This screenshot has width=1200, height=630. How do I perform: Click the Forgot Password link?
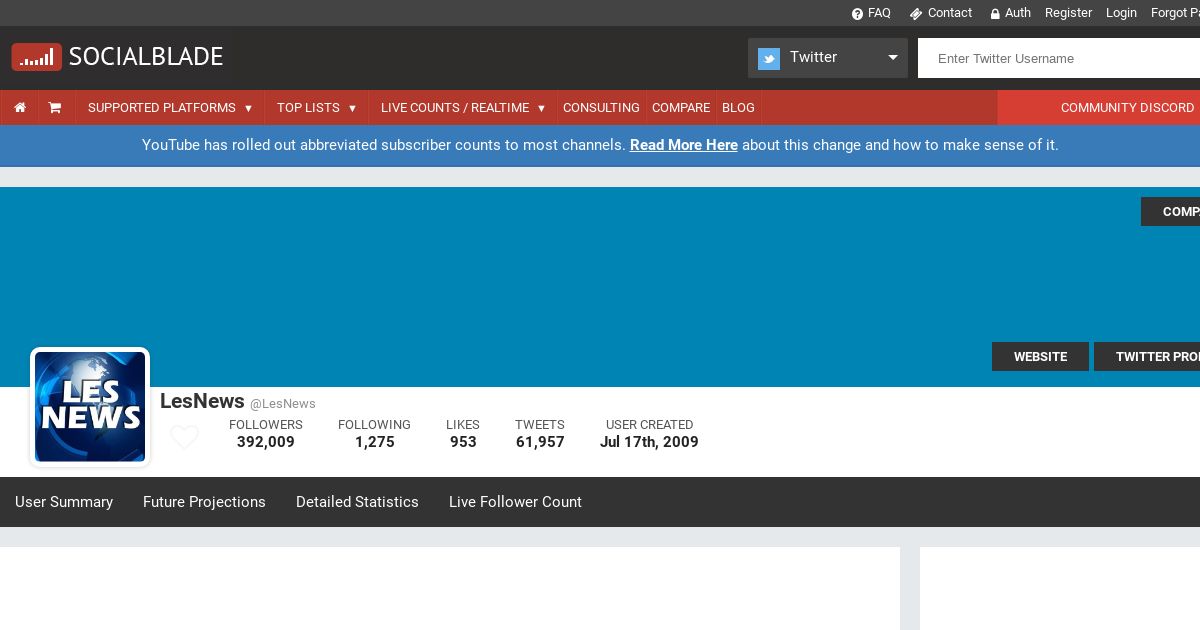pos(1175,13)
